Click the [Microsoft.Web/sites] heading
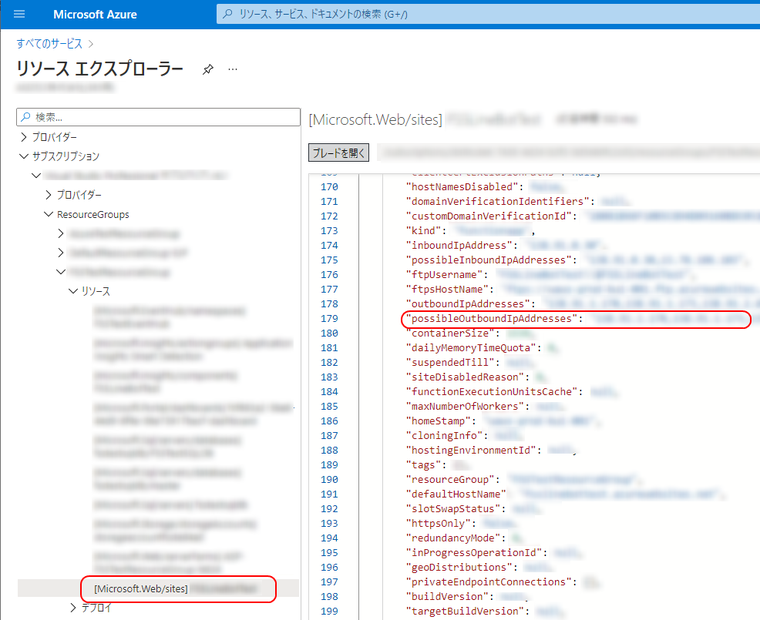 tap(376, 119)
